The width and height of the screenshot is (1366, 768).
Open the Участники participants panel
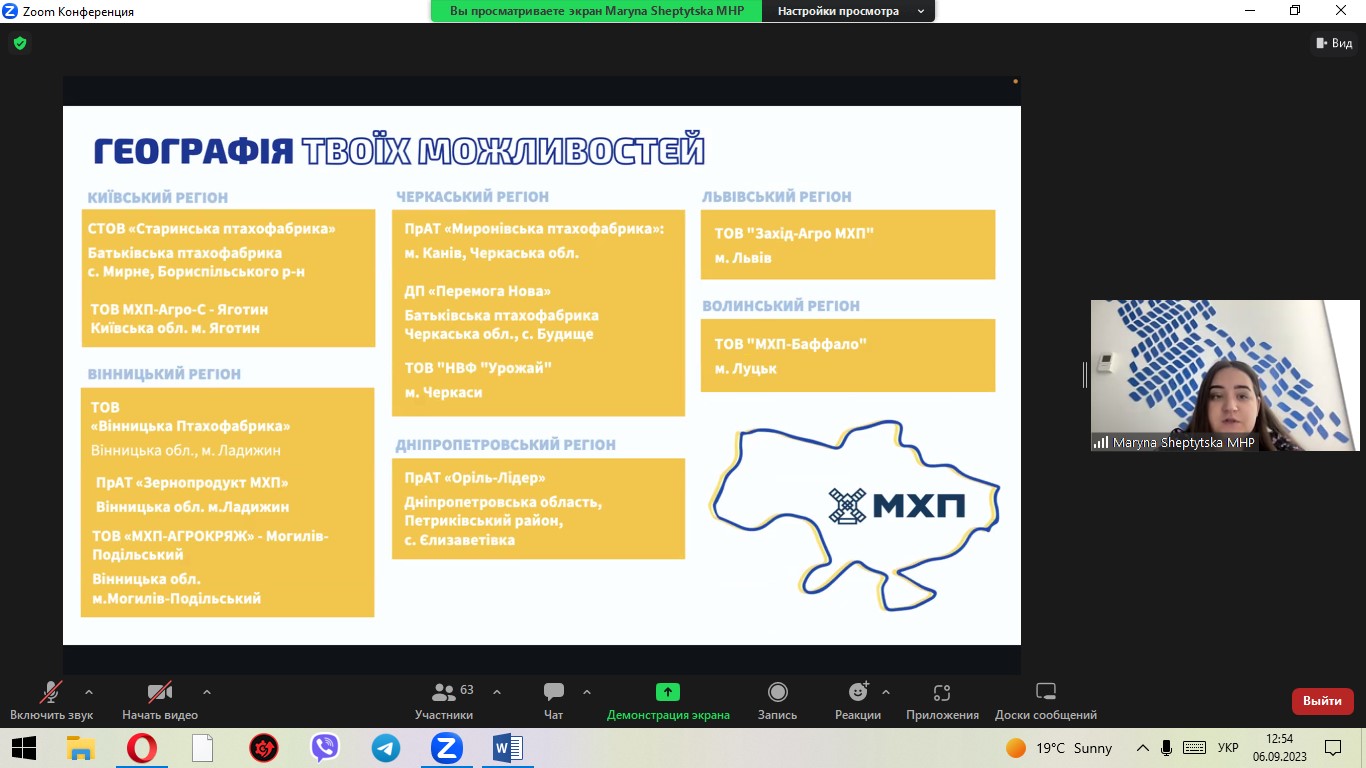(x=444, y=700)
